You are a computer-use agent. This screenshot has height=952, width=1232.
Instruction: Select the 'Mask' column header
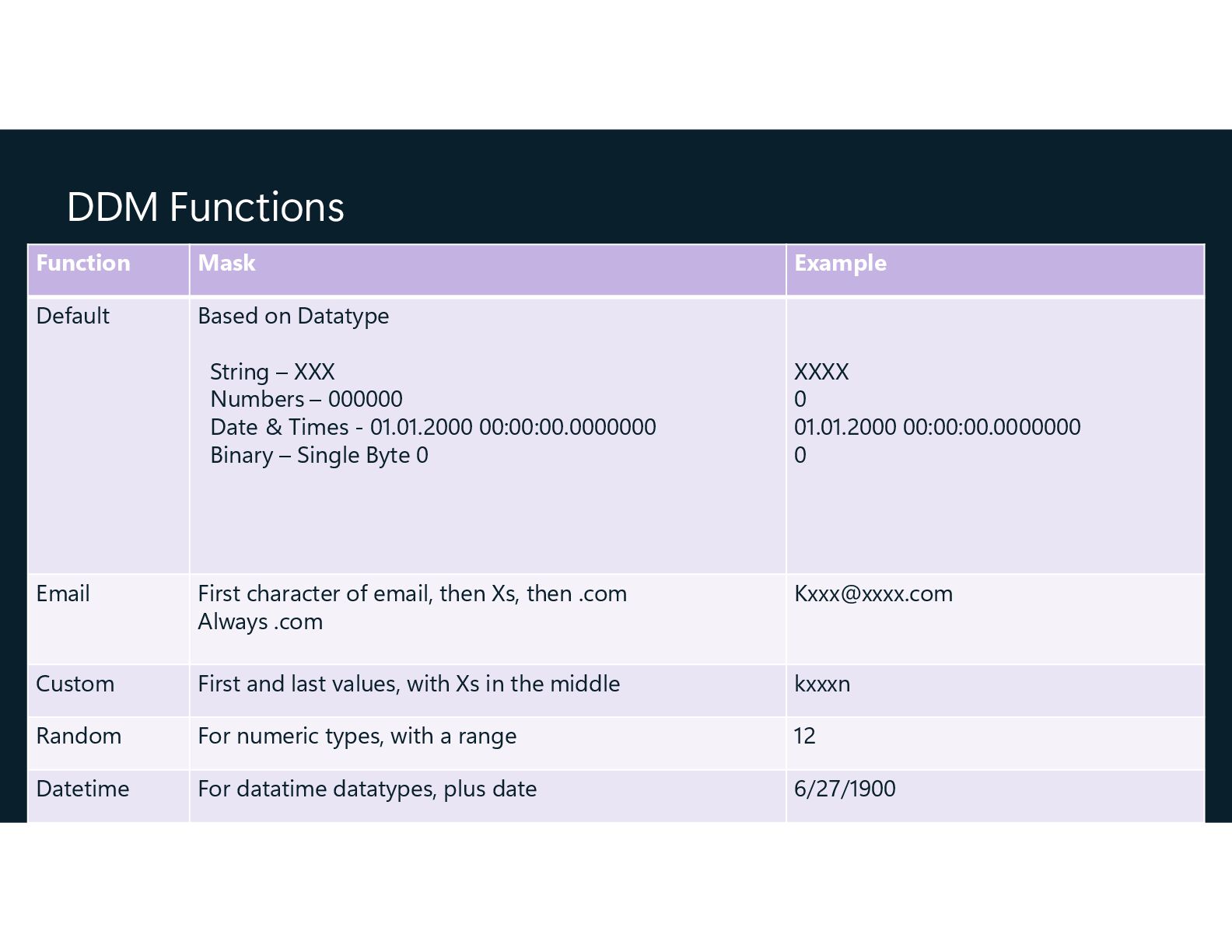coord(488,270)
